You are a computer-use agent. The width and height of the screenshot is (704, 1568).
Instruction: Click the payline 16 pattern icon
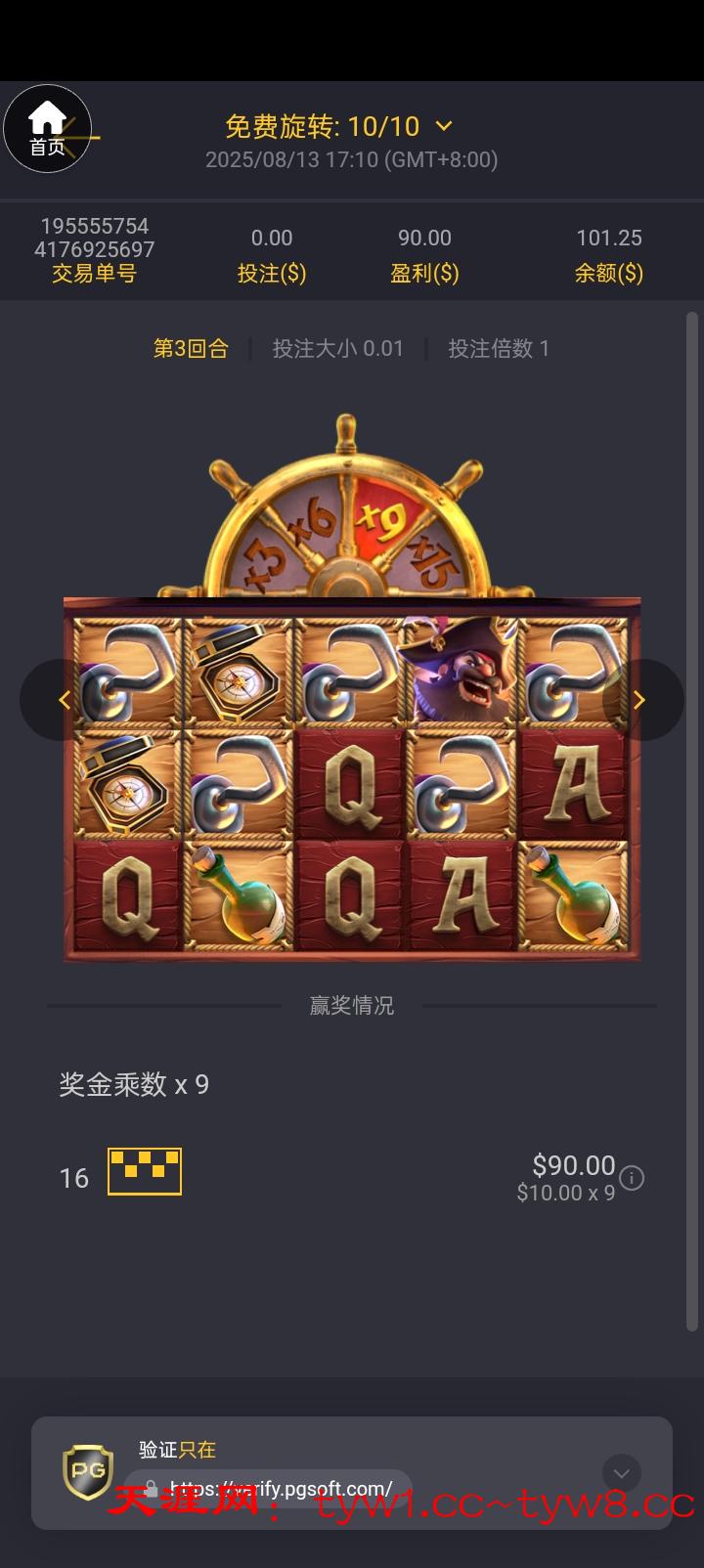pyautogui.click(x=145, y=1171)
